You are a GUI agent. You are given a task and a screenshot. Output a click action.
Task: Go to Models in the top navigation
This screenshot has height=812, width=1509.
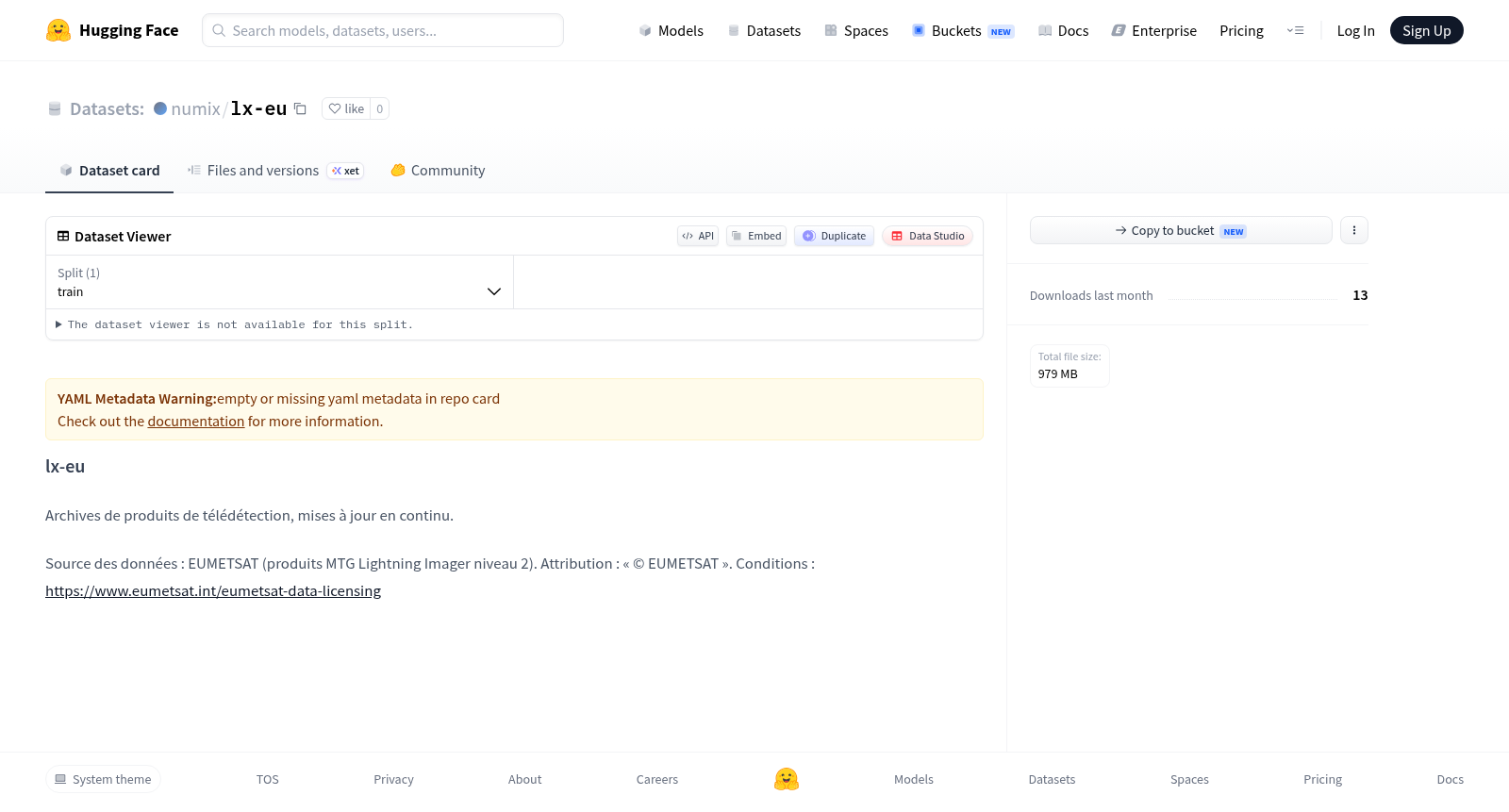click(671, 30)
